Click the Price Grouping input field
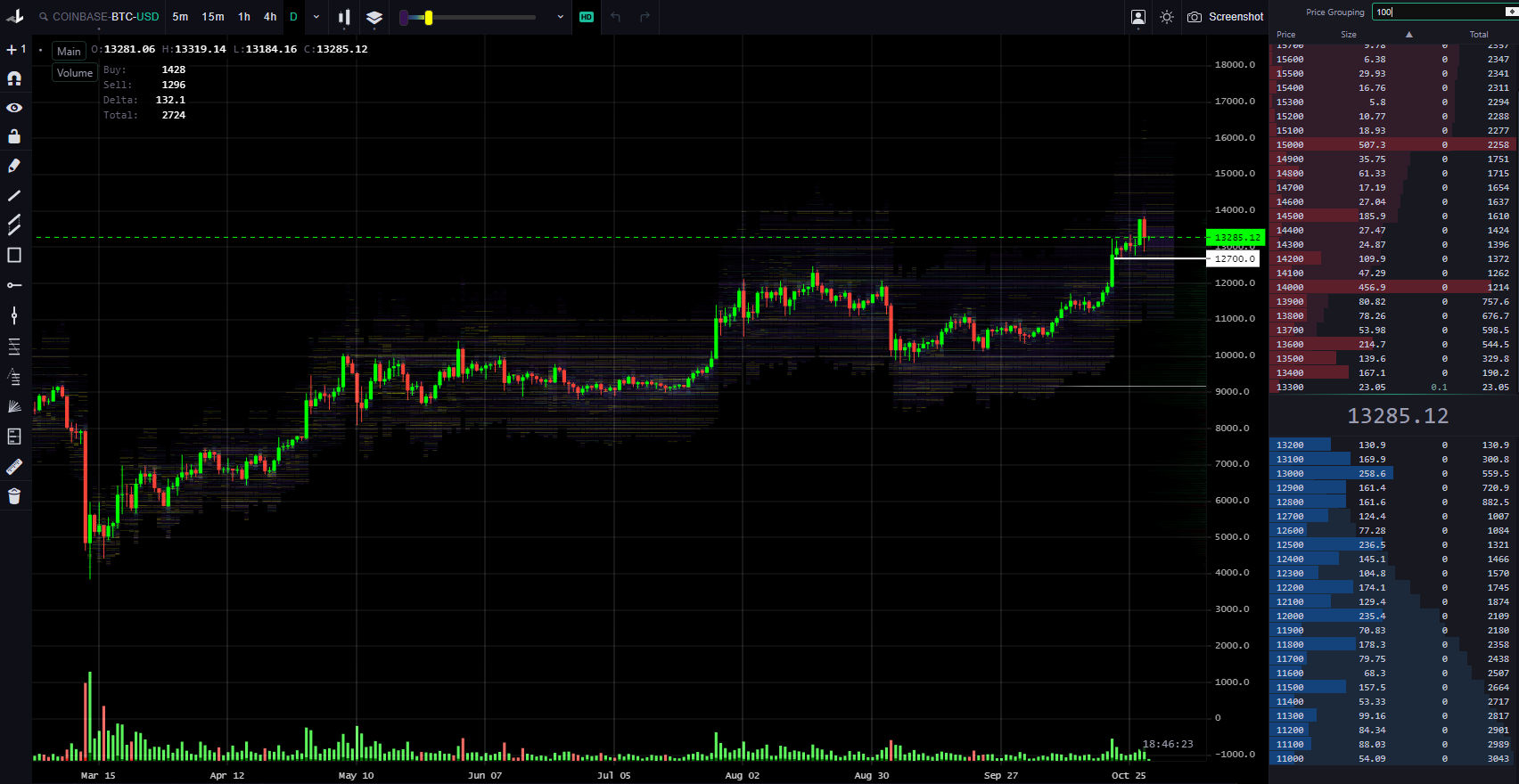The image size is (1519, 784). pos(1437,12)
